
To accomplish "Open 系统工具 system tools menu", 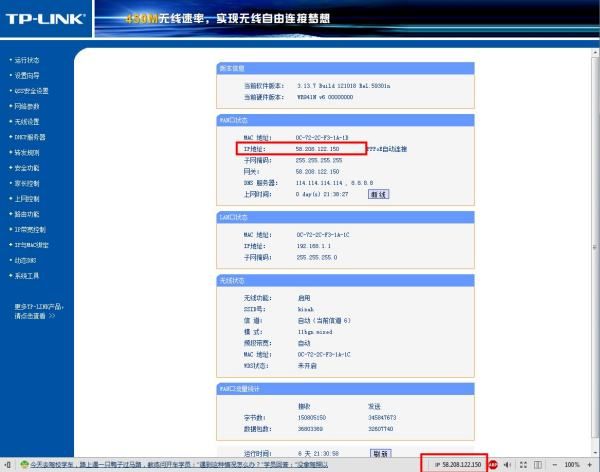I will click(x=27, y=276).
